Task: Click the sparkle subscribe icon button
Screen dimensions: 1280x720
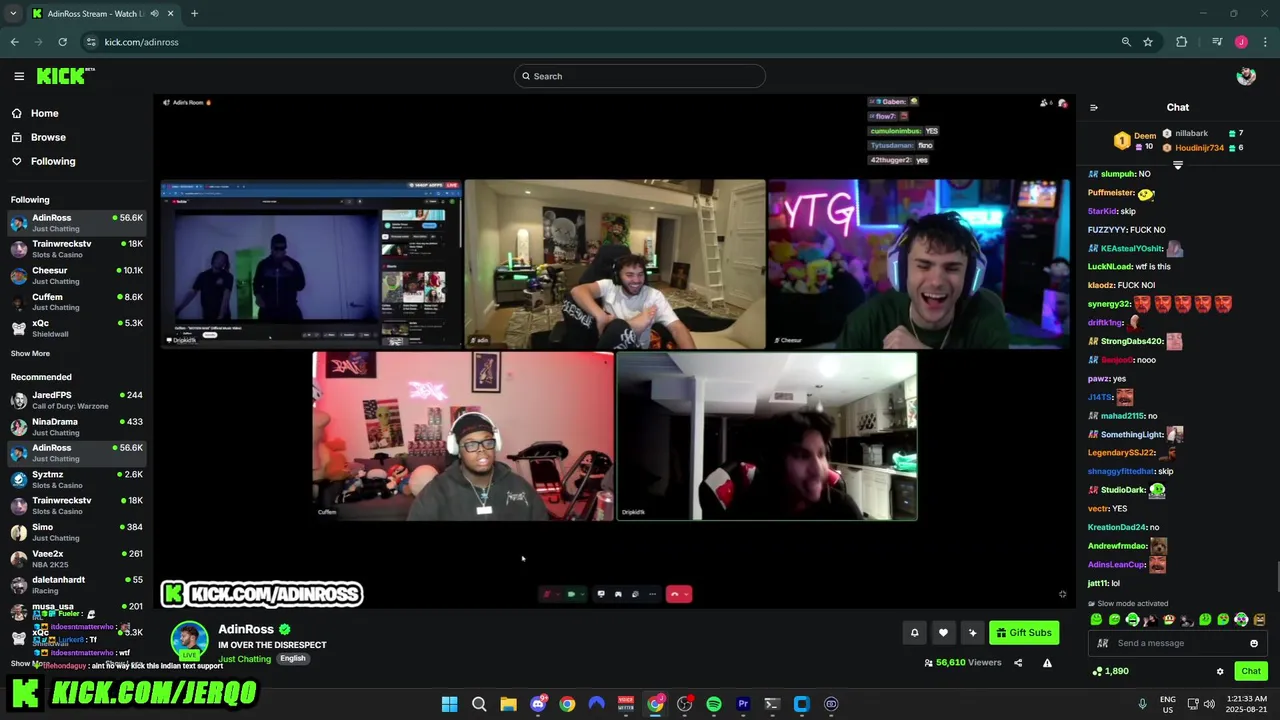Action: coord(972,632)
